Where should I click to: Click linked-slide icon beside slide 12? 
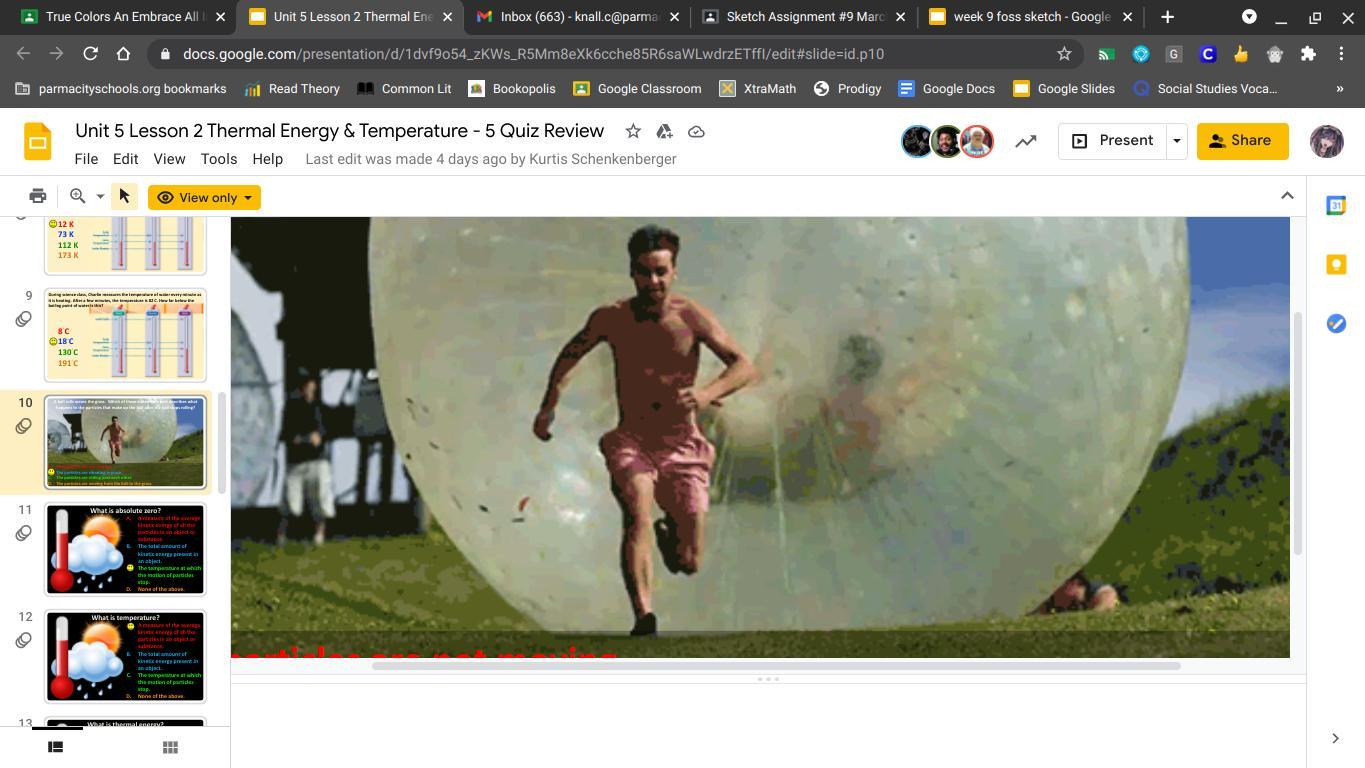(23, 640)
